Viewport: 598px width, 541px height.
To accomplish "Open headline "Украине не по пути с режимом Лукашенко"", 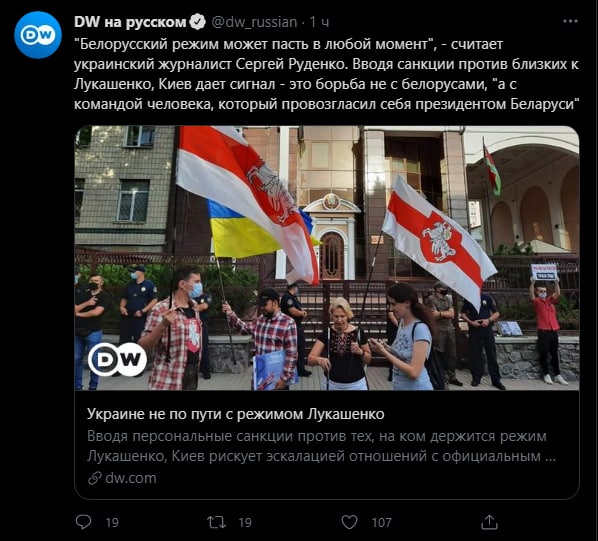I will 236,414.
